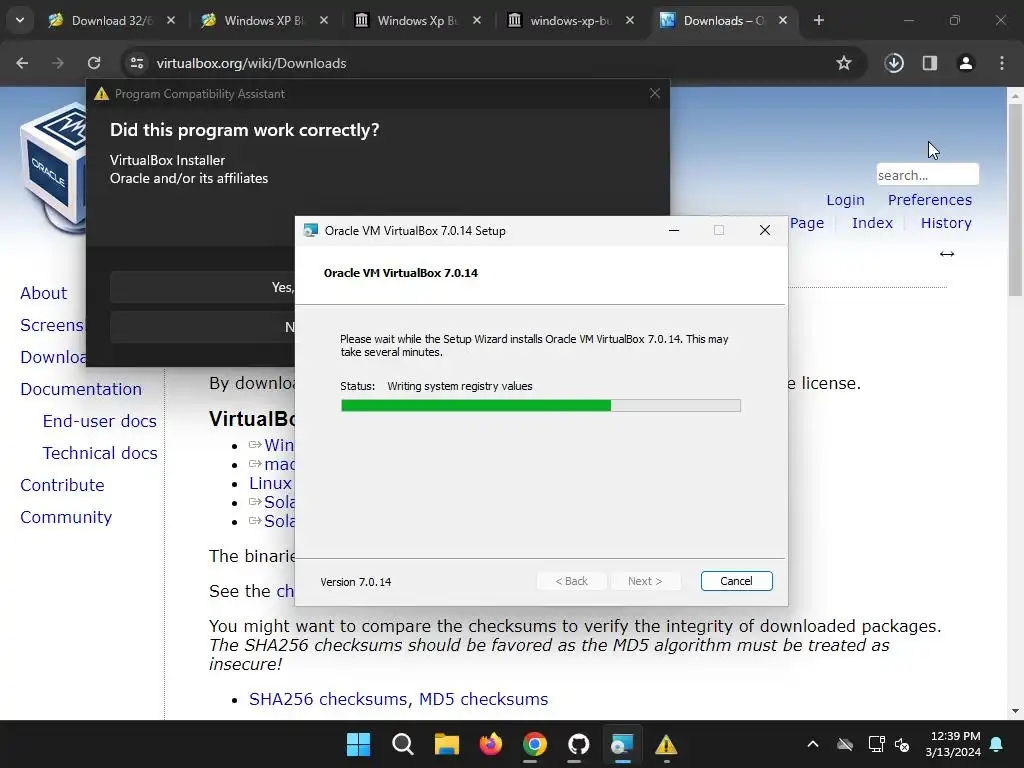1024x768 pixels.
Task: Open a new browser tab
Action: 818,20
